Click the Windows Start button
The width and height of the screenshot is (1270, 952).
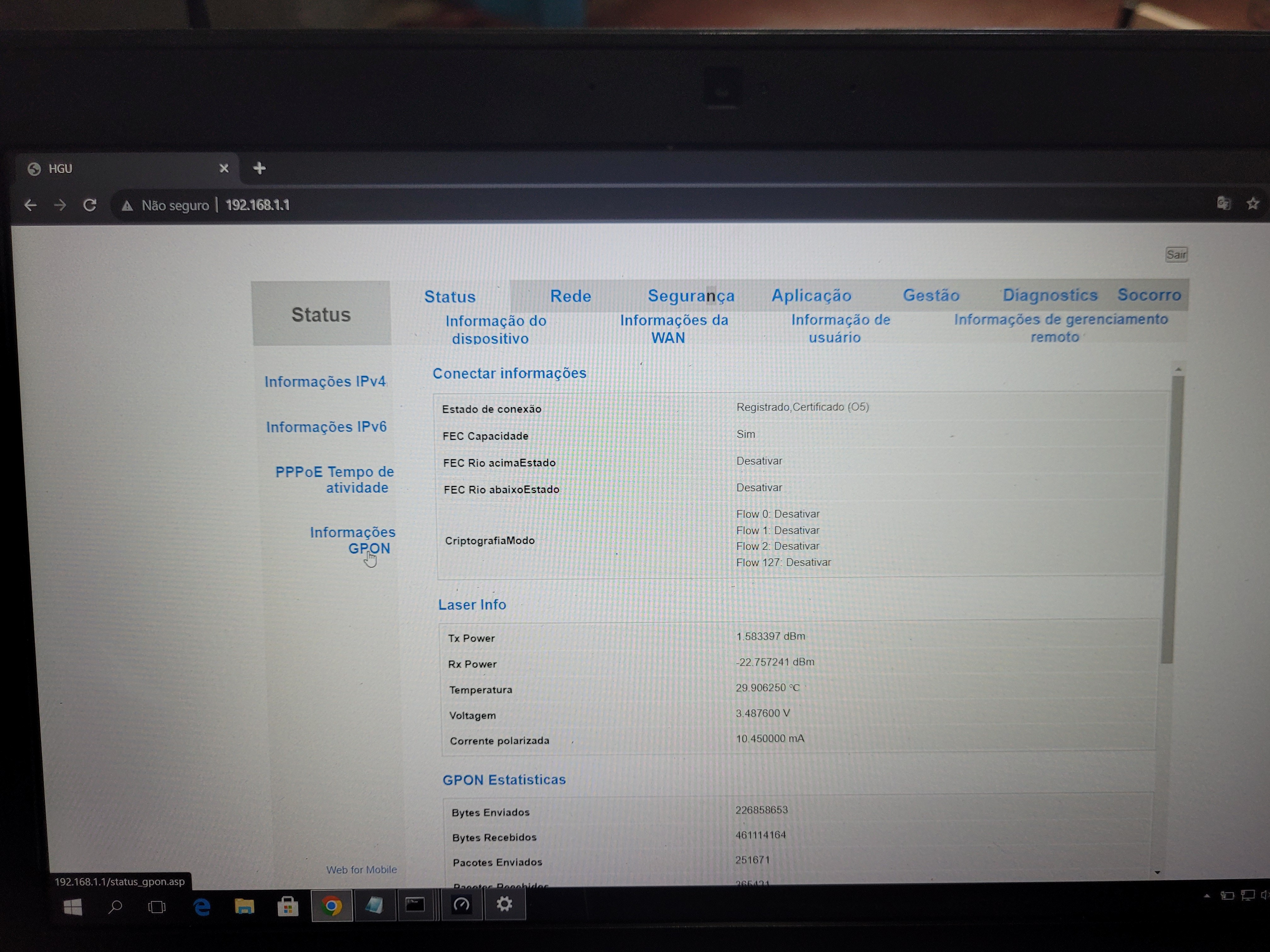coord(73,907)
